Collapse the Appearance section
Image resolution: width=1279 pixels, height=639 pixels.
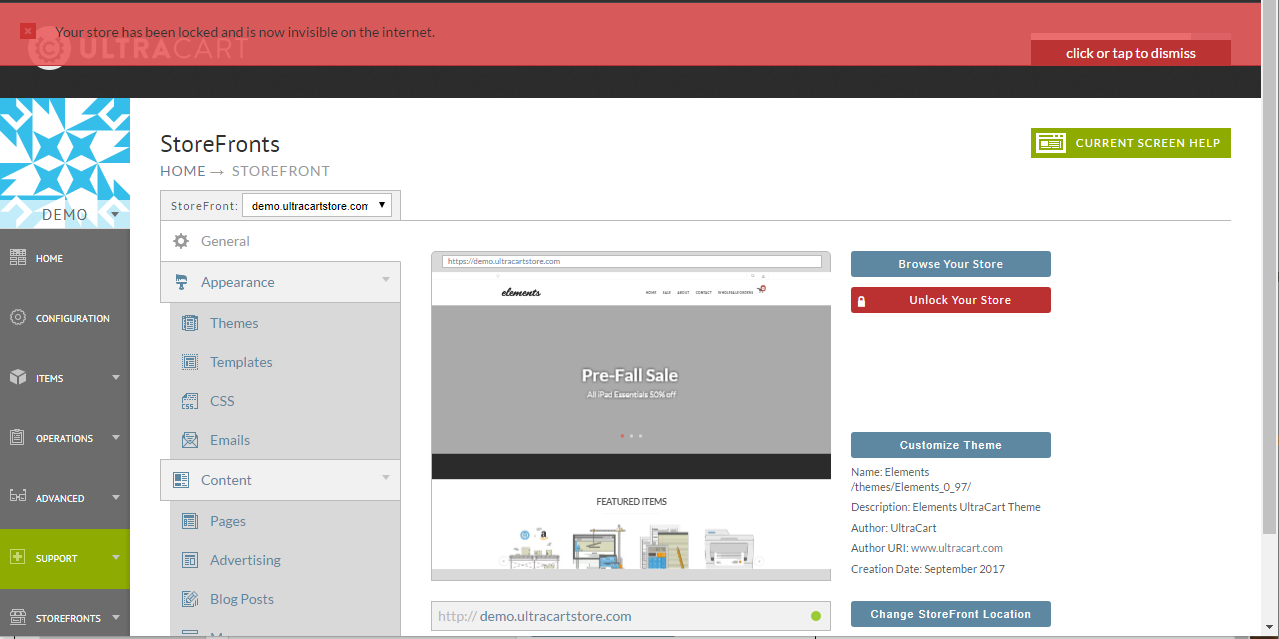tap(280, 282)
